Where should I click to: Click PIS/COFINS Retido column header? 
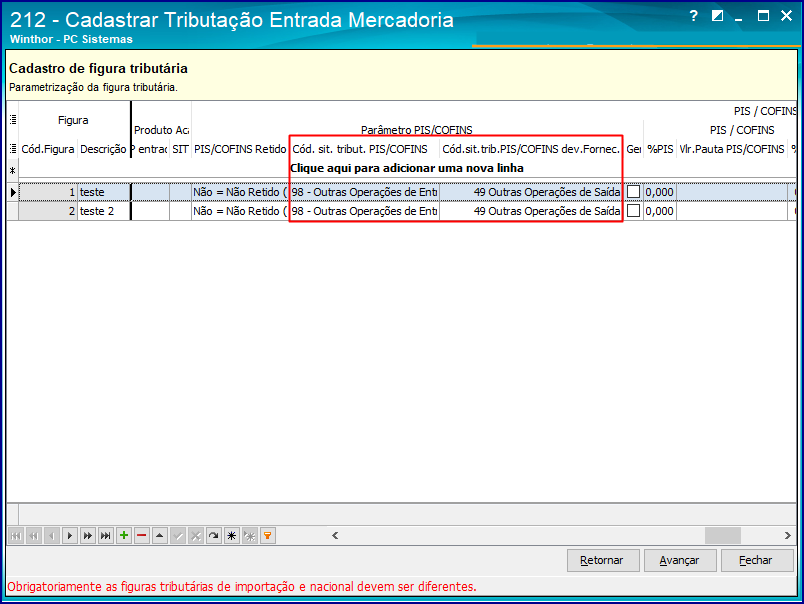pos(240,149)
